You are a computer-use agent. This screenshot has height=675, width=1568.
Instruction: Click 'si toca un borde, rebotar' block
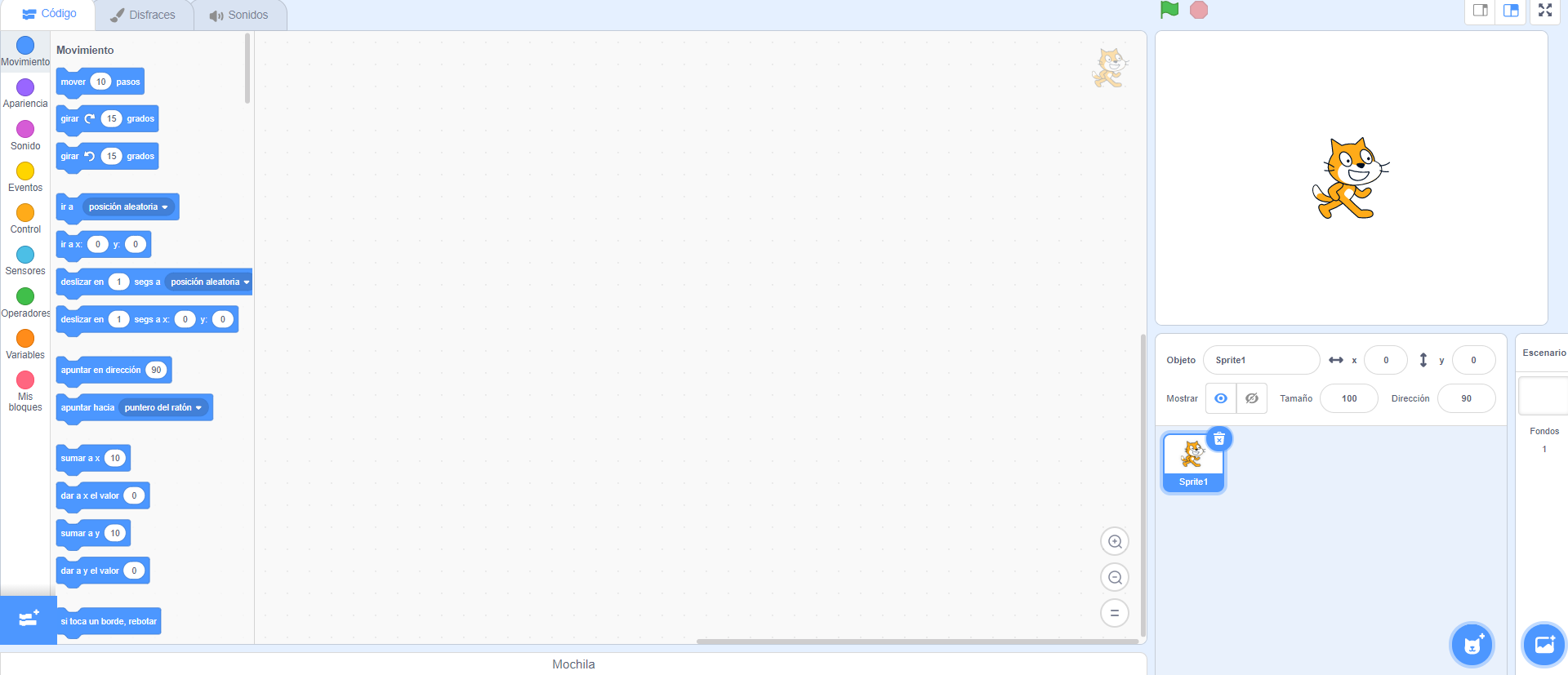109,622
